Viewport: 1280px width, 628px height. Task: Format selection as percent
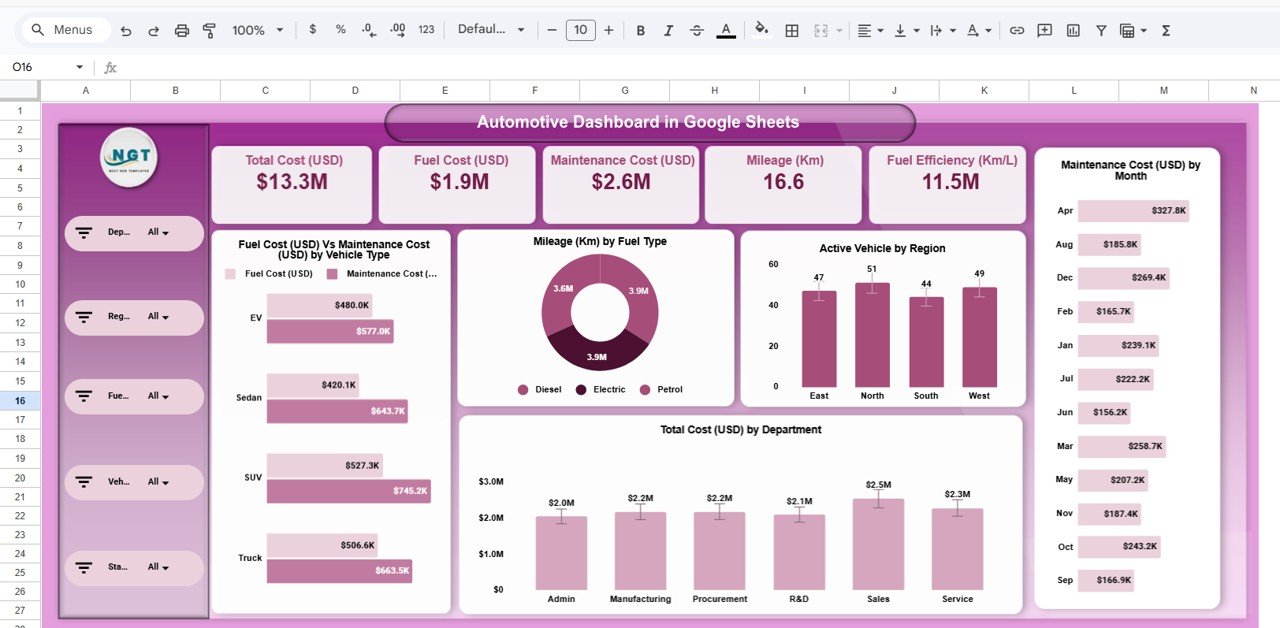click(x=340, y=30)
